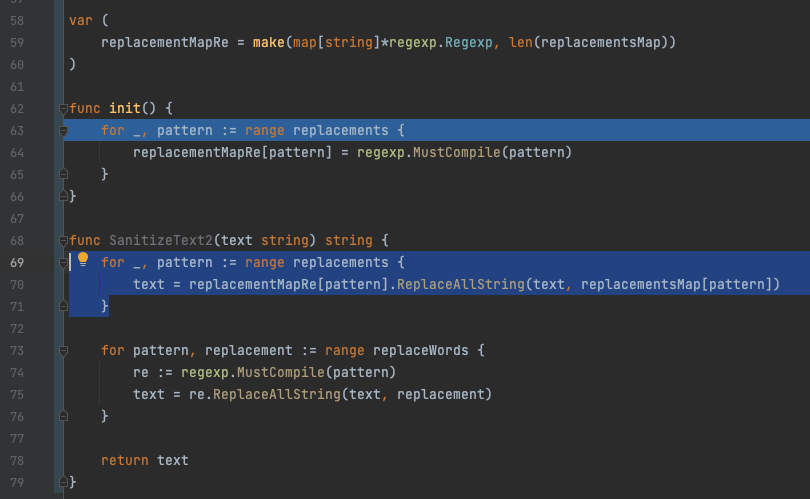Click fold end marker on line 65
This screenshot has height=499, width=810.
pos(64,174)
